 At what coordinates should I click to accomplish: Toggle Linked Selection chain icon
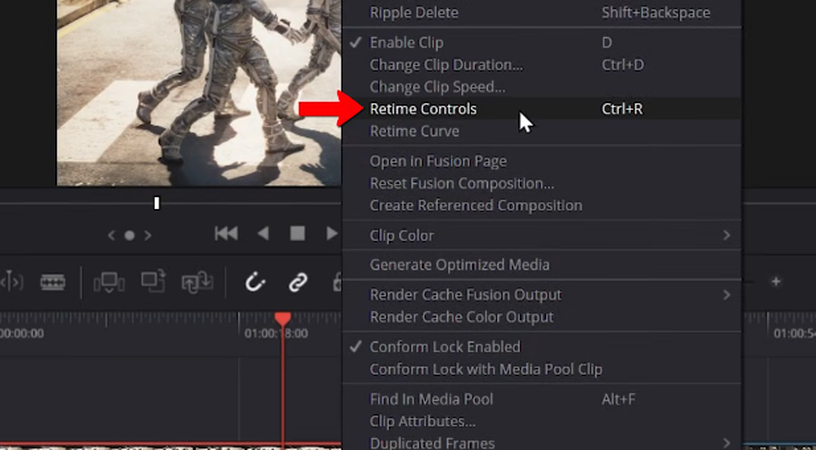pyautogui.click(x=298, y=282)
